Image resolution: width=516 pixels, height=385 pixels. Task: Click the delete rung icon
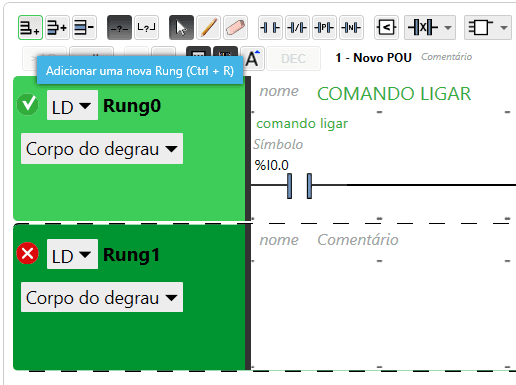click(x=85, y=27)
